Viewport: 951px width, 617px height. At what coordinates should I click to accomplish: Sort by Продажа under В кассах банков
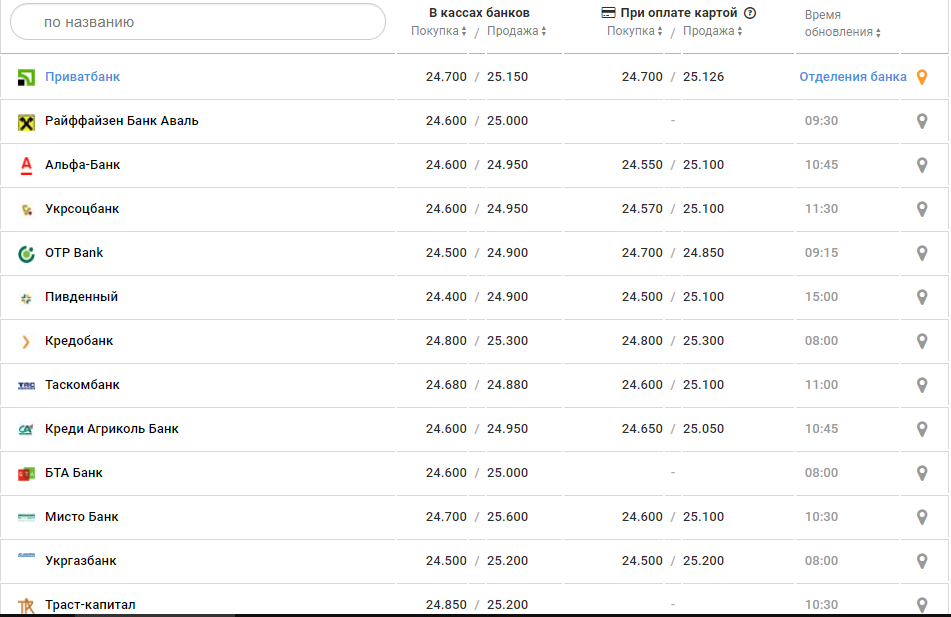point(516,31)
